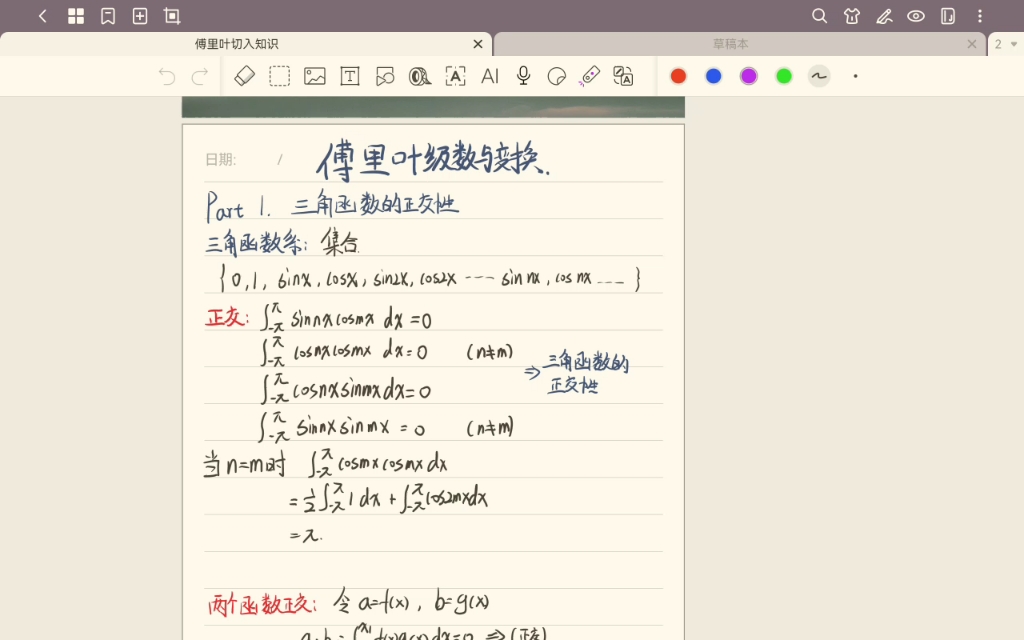Viewport: 1024px width, 640px height.
Task: Open the AI assistant tool
Action: click(x=489, y=76)
